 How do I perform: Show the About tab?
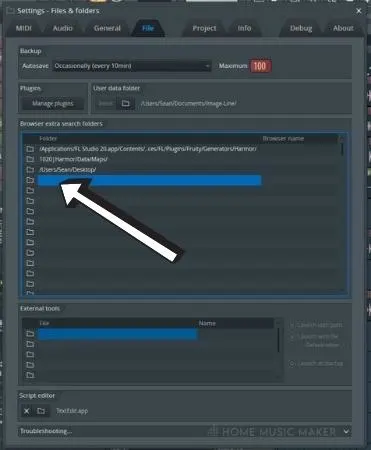coord(343,28)
